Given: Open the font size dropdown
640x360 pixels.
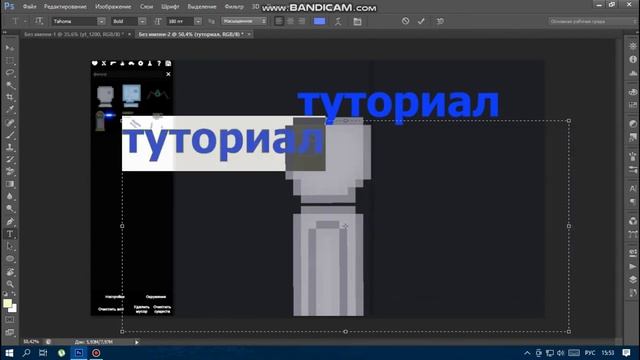Looking at the screenshot, I should 198,21.
